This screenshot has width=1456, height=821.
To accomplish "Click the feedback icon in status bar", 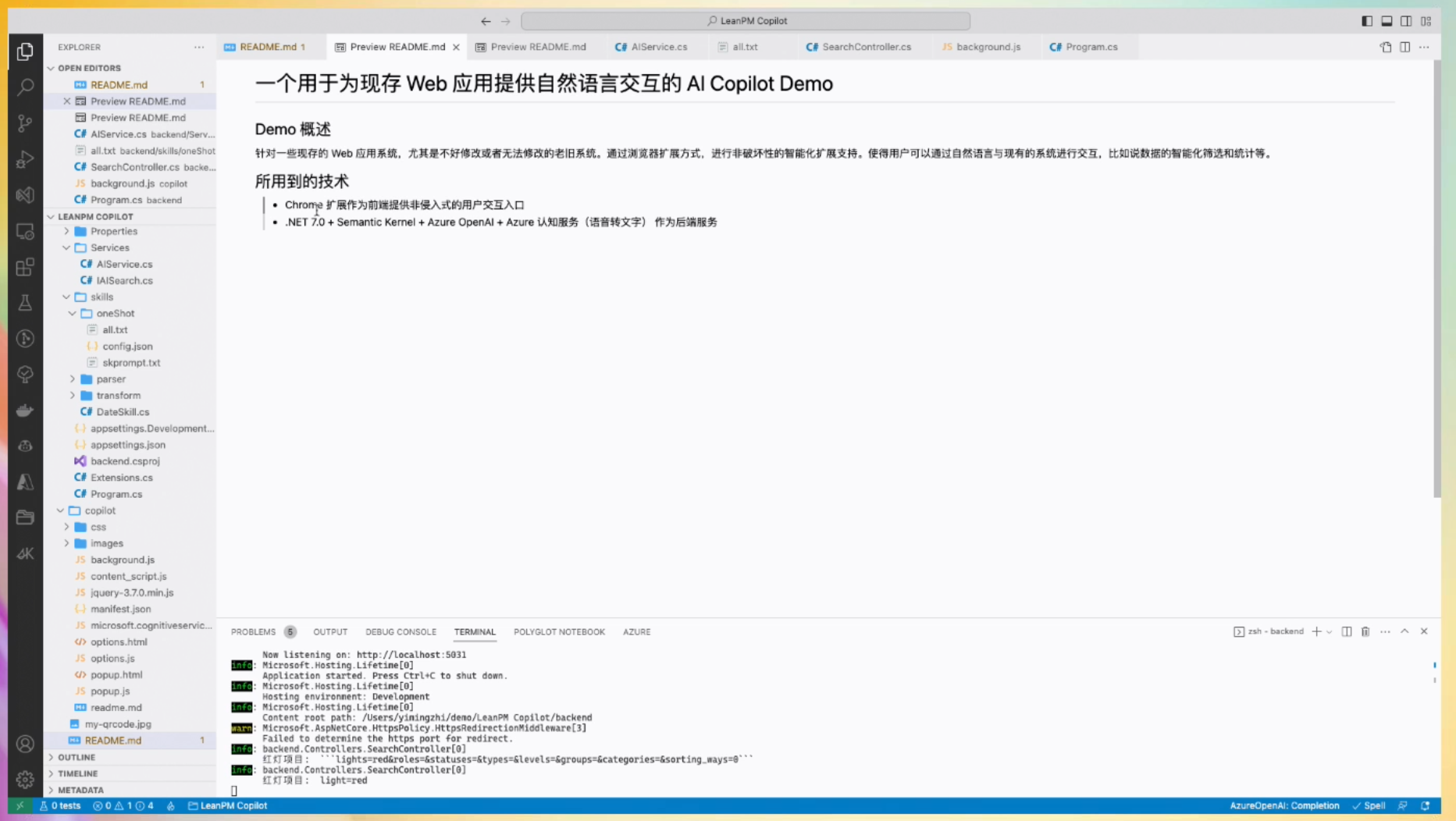I will (1403, 805).
